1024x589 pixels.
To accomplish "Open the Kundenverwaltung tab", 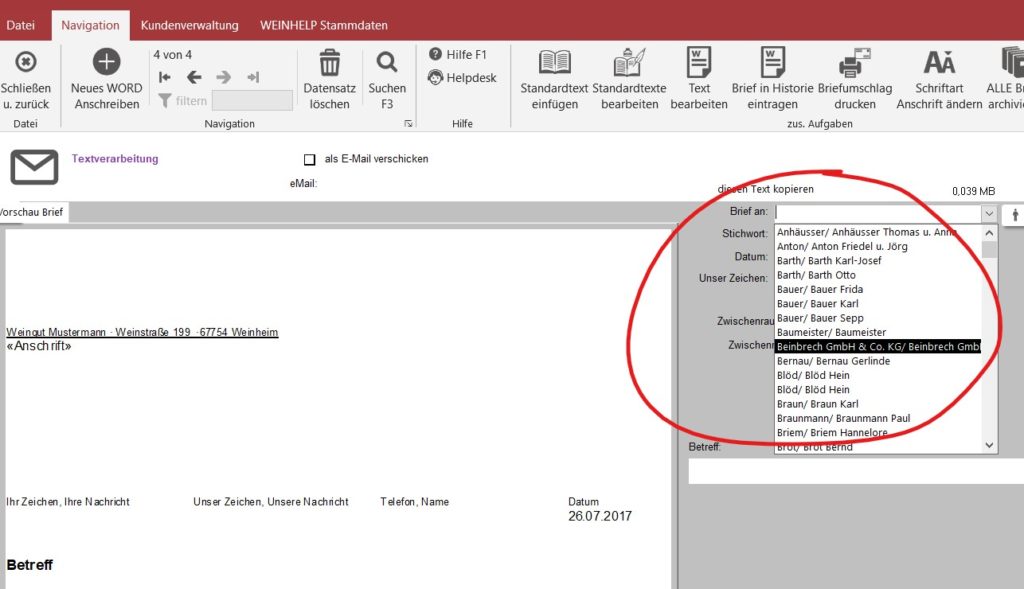I will click(189, 25).
